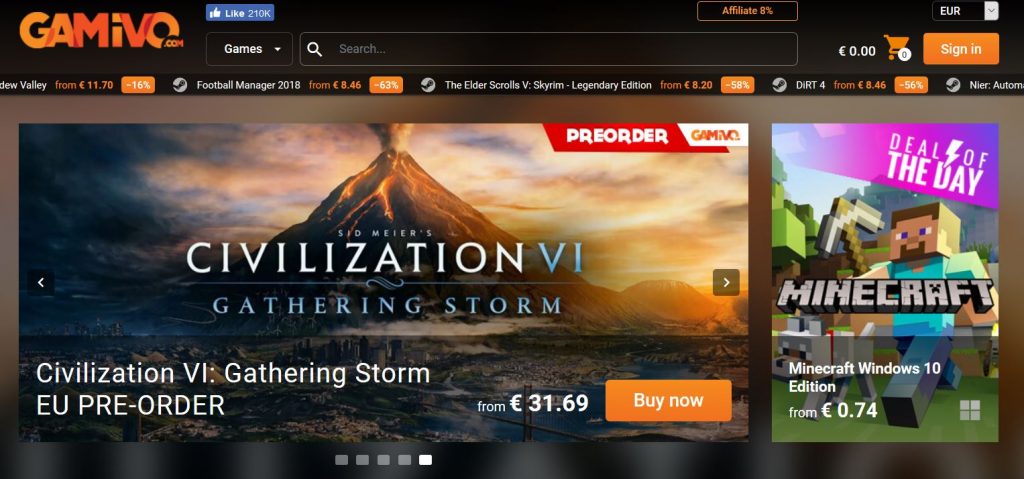
Task: Click the orange Sign in button
Action: point(961,49)
